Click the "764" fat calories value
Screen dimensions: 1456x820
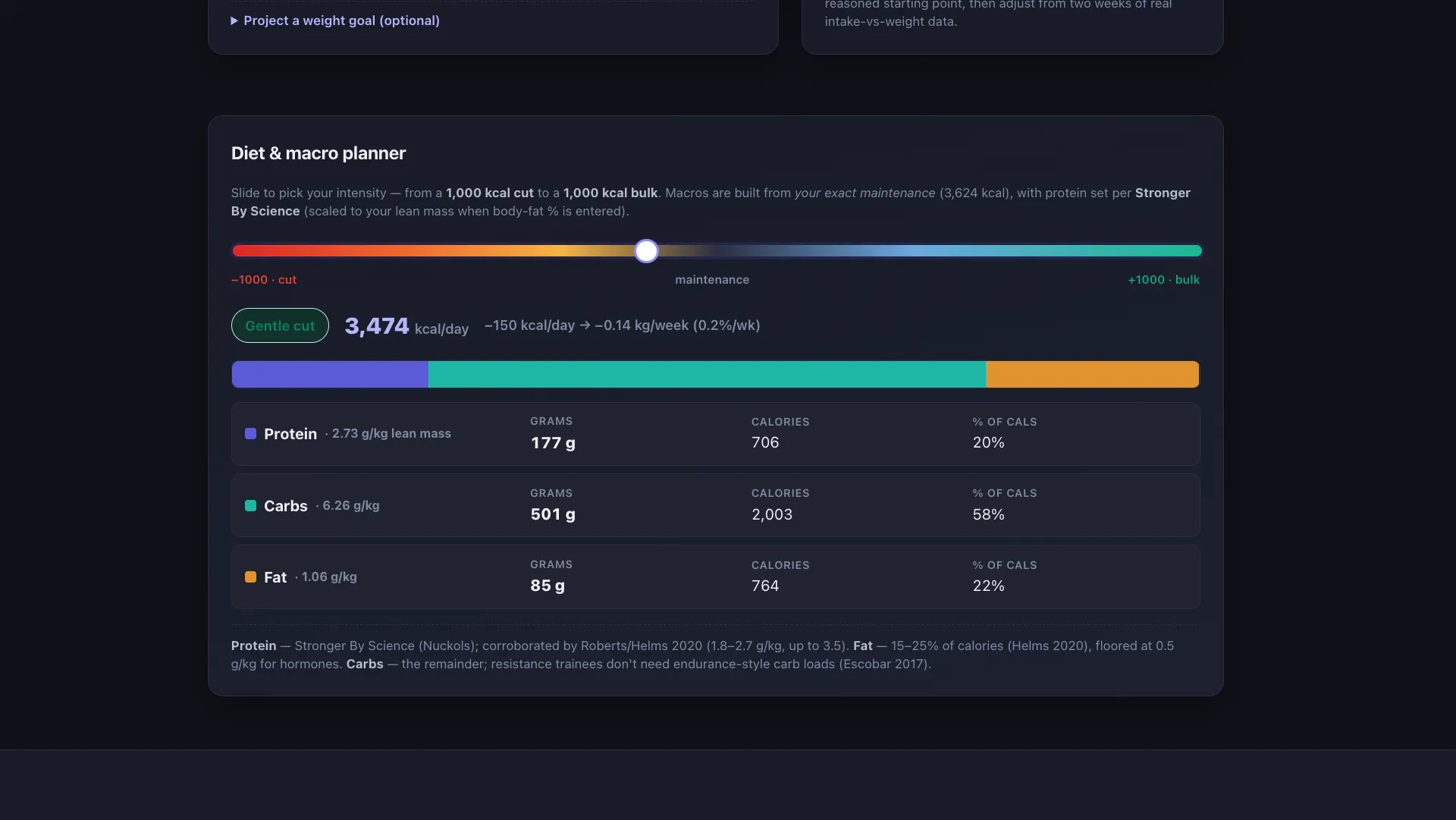765,586
